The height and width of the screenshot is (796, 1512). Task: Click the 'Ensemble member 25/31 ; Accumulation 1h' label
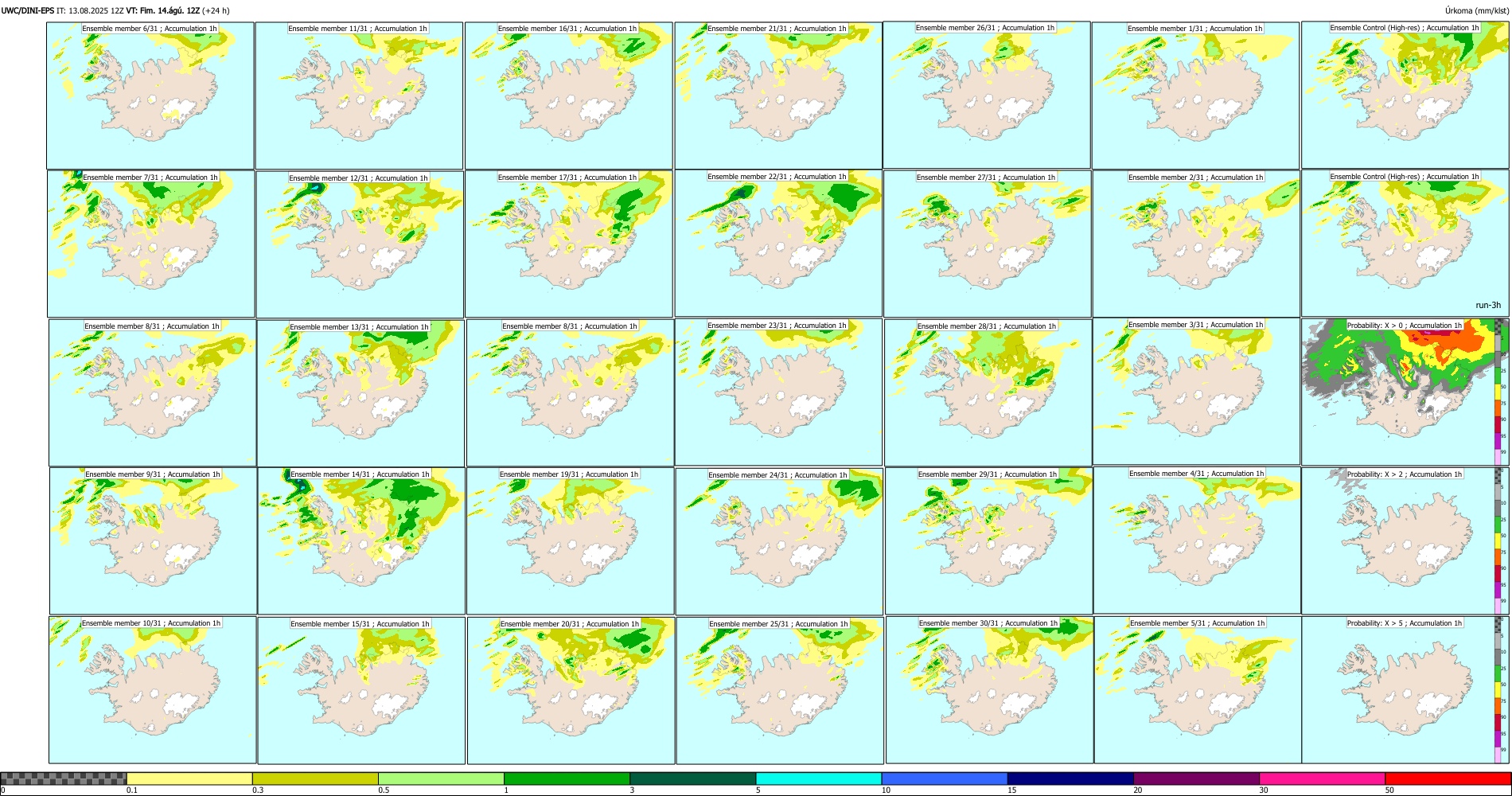coord(779,624)
